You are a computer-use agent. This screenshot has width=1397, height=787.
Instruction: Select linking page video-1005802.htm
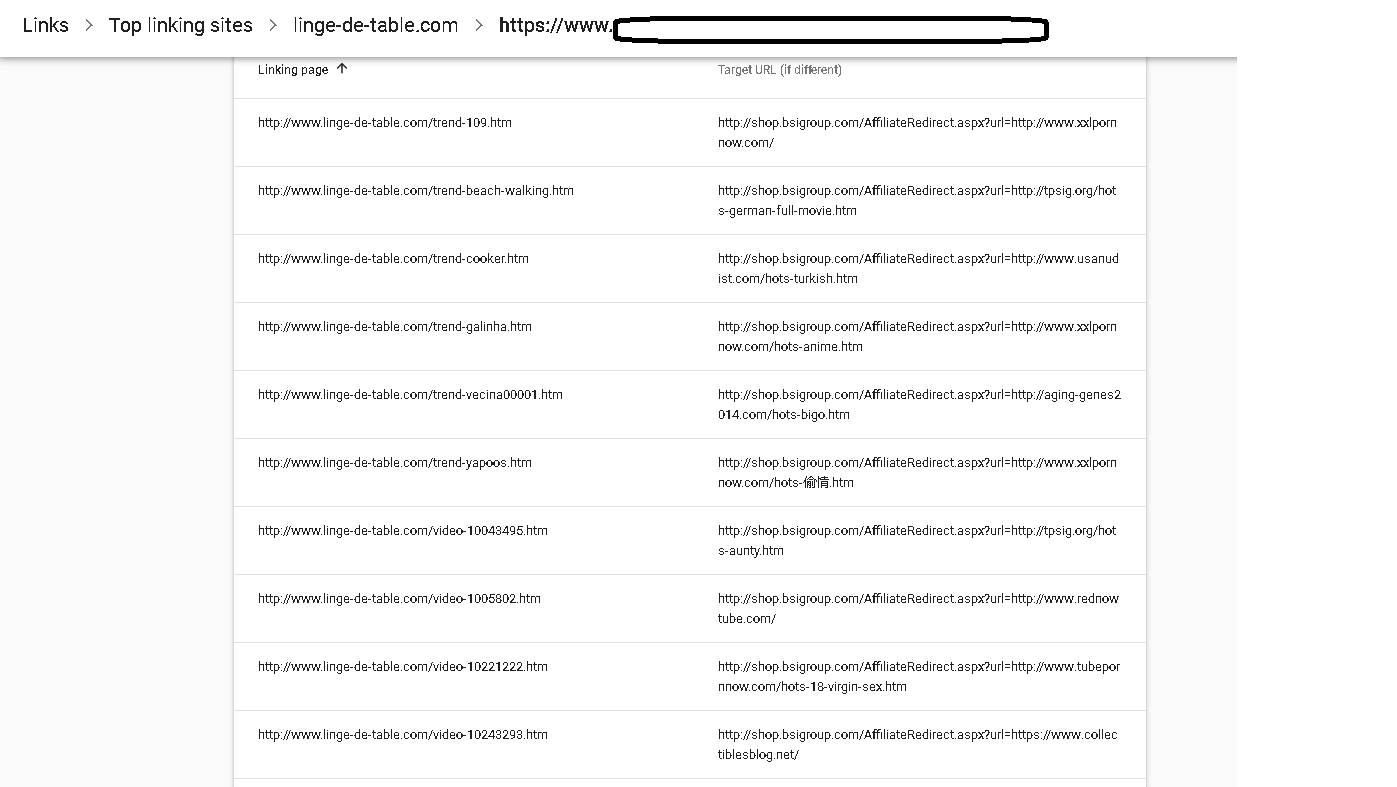(399, 599)
